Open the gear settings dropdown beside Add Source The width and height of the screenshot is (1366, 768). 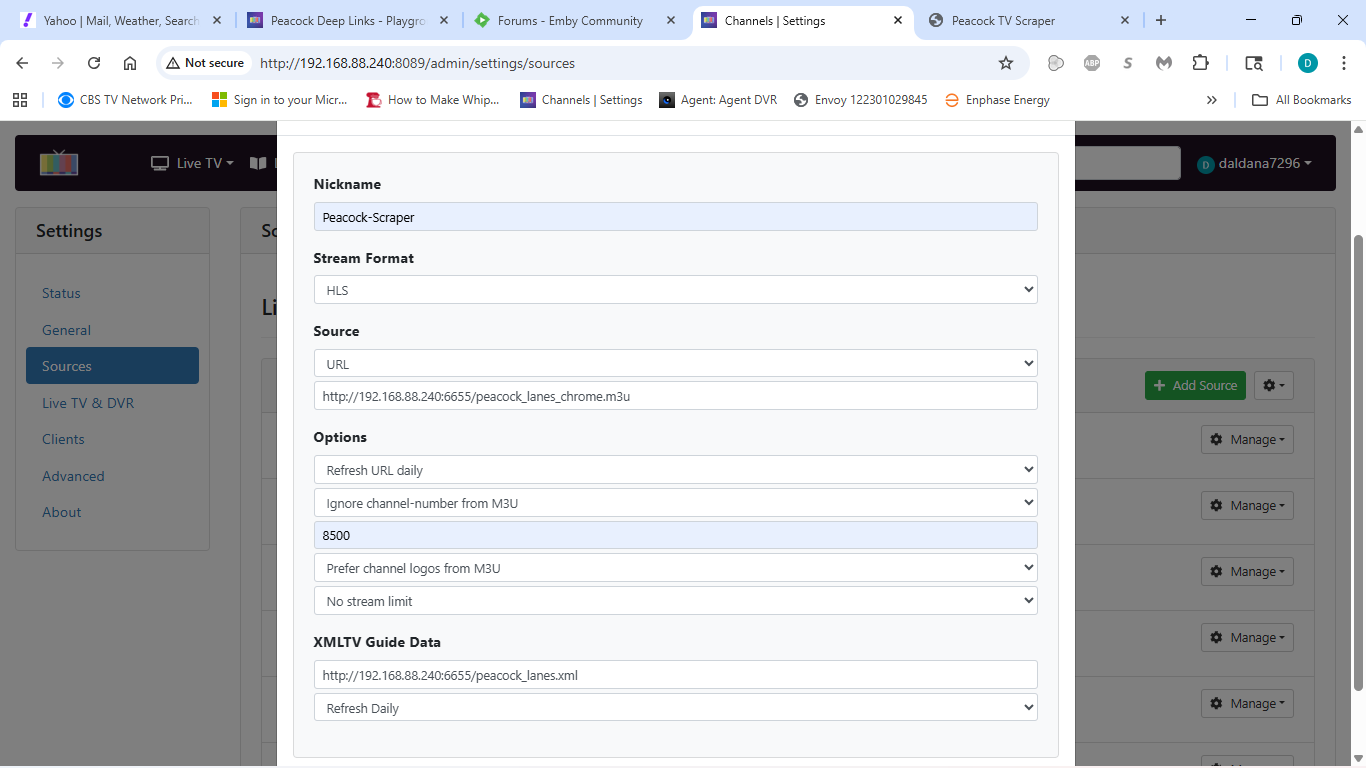click(1274, 385)
